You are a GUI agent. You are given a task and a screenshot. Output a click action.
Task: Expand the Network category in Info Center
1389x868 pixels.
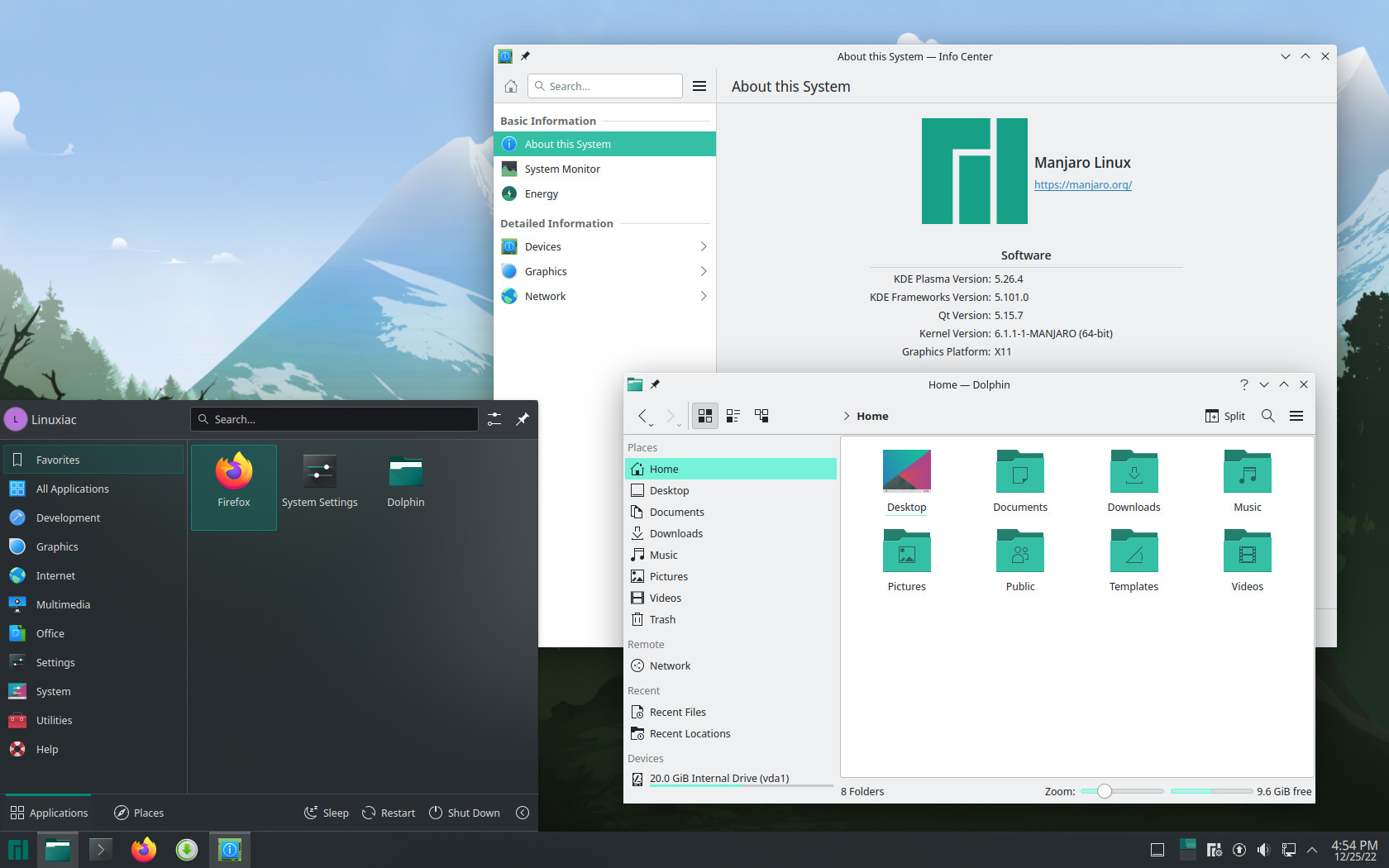click(x=605, y=296)
